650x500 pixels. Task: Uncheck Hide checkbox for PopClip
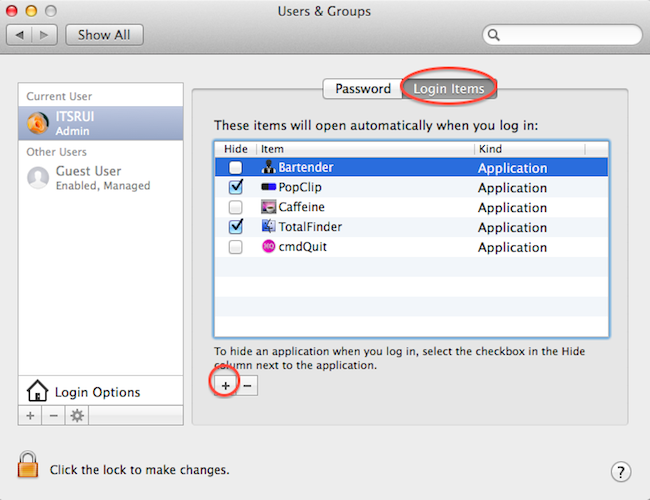click(236, 187)
